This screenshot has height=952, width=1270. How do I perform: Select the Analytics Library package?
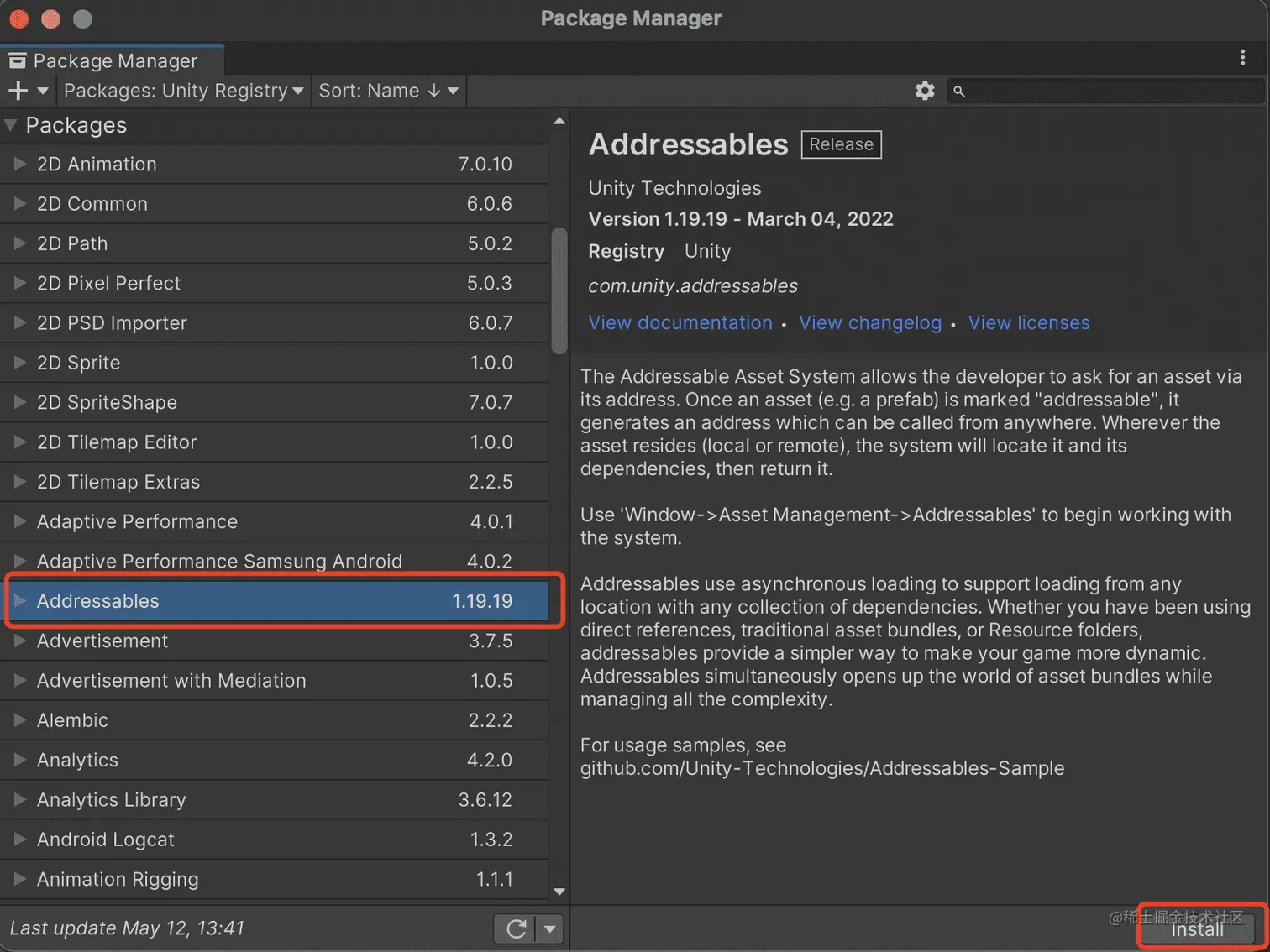(x=112, y=799)
